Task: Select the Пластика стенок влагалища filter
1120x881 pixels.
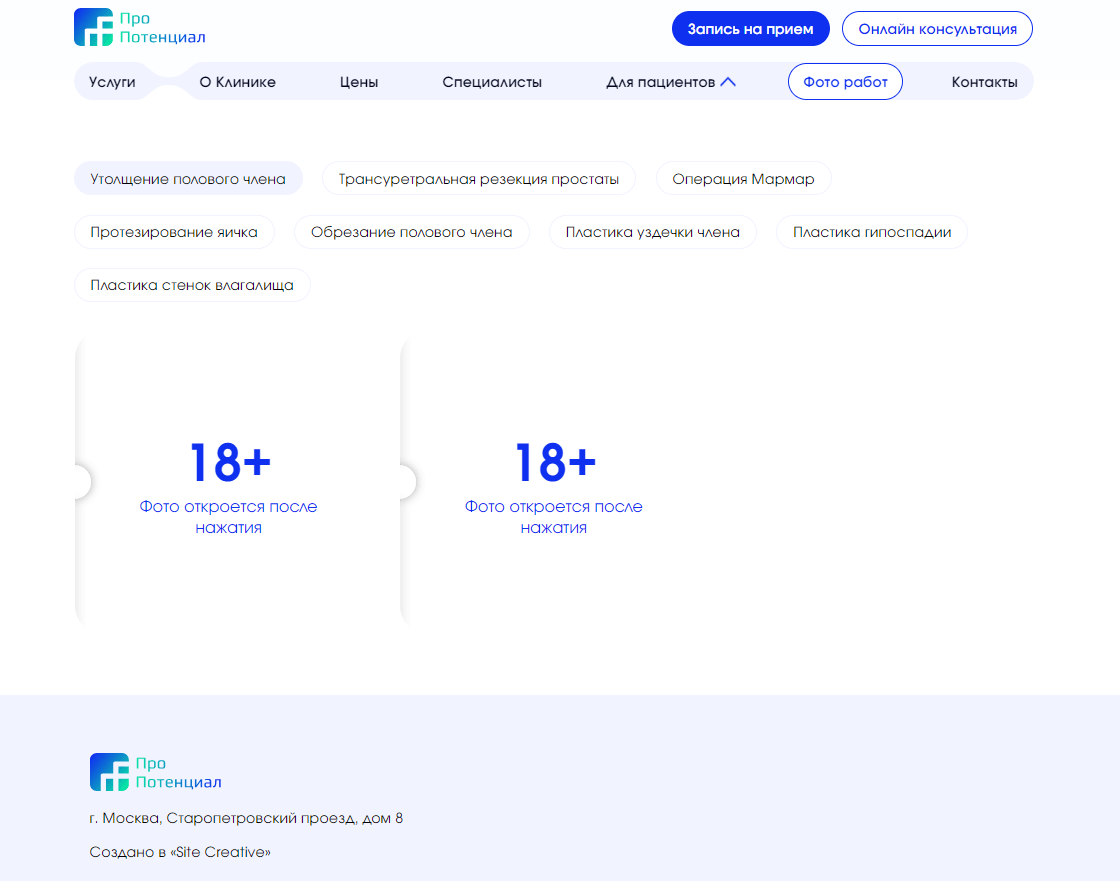Action: point(192,285)
